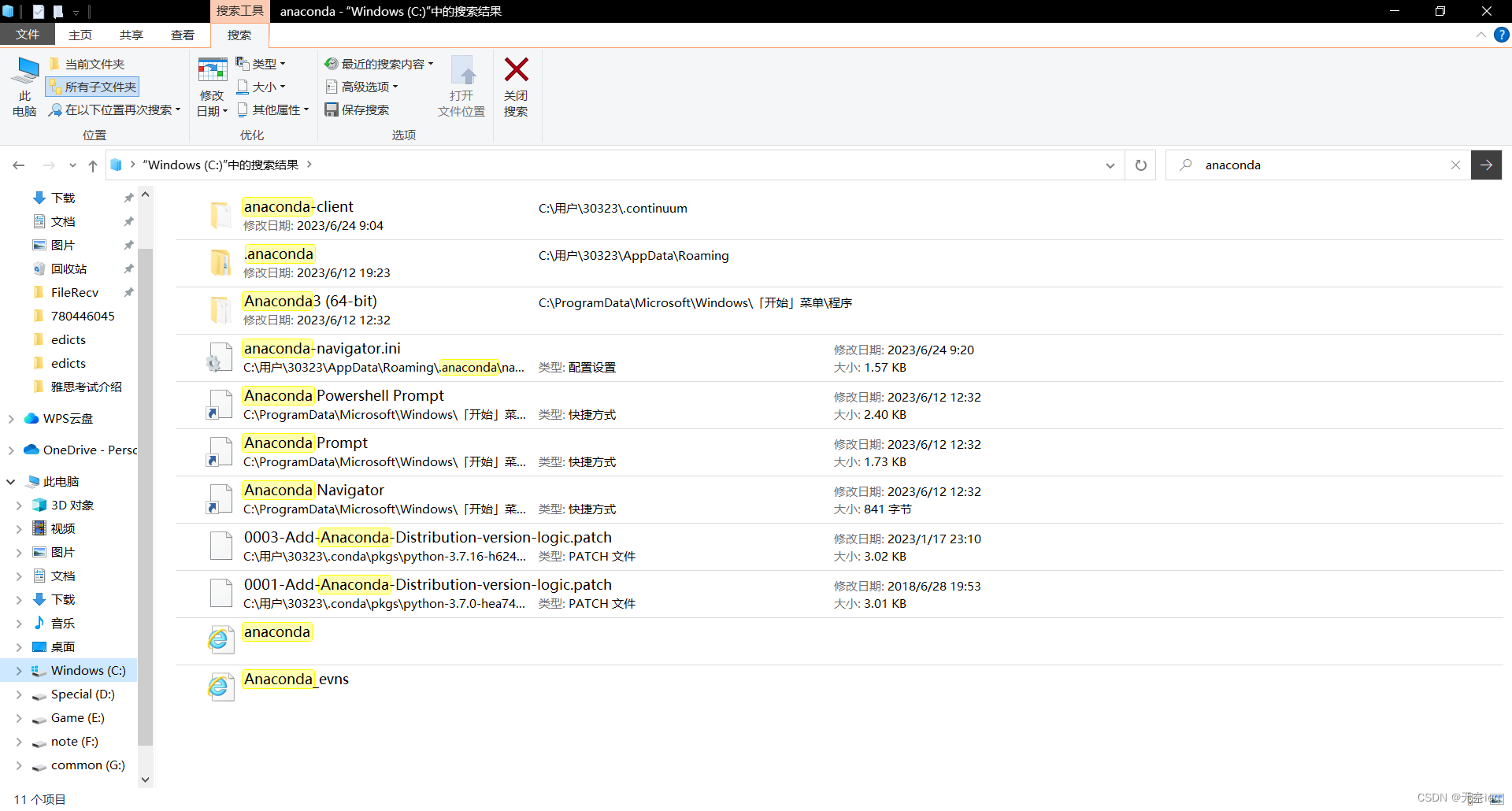Select .anaconda folder icon
This screenshot has width=1512, height=811.
coord(220,262)
